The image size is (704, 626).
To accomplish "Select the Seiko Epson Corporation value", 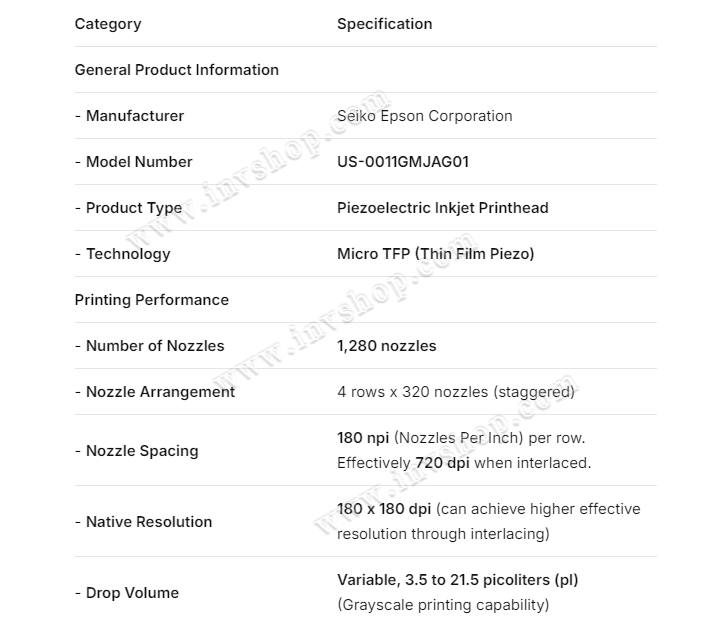I will coord(424,116).
